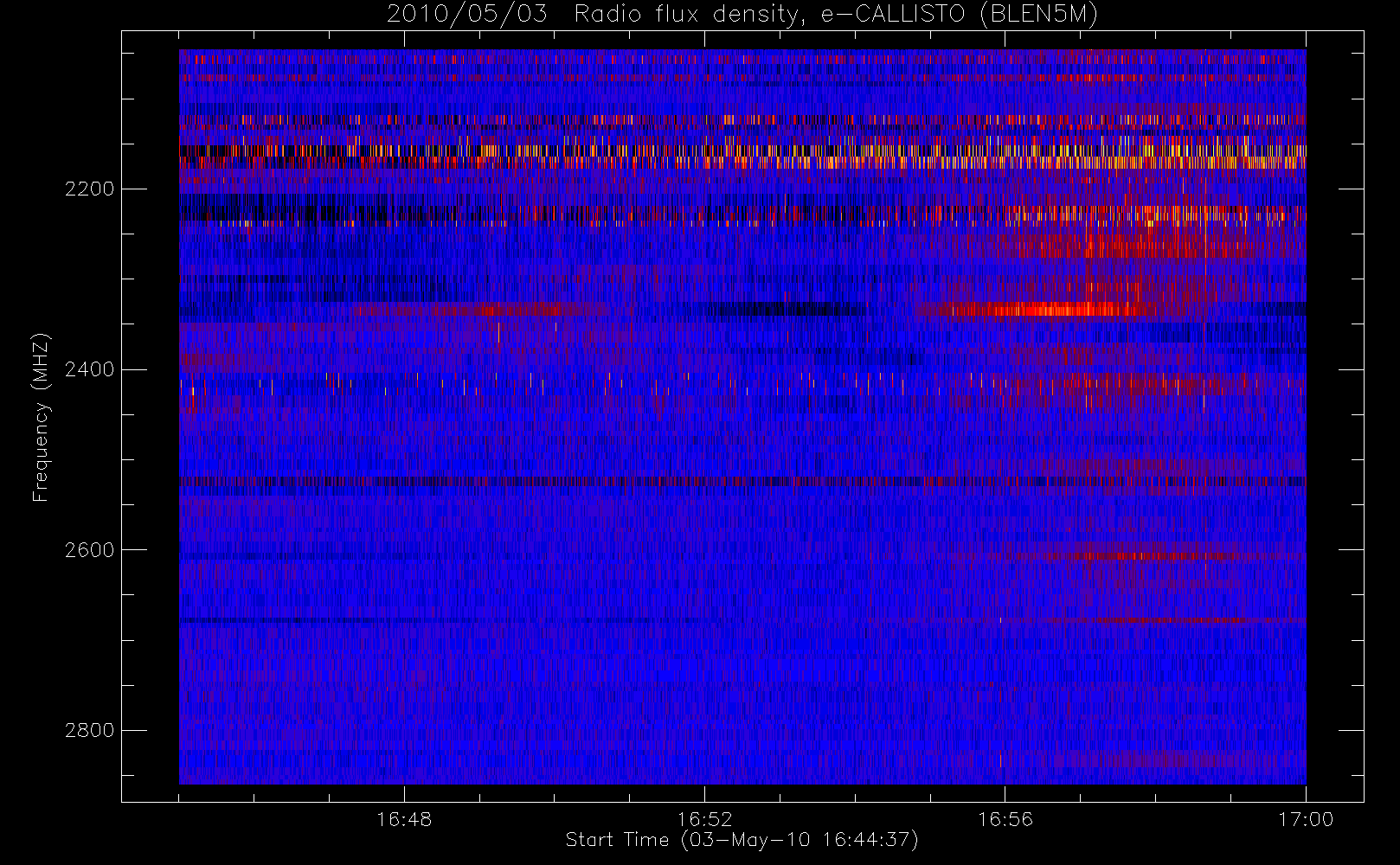The width and height of the screenshot is (1400, 865).
Task: Select the 2200 frequency axis label
Action: point(89,189)
